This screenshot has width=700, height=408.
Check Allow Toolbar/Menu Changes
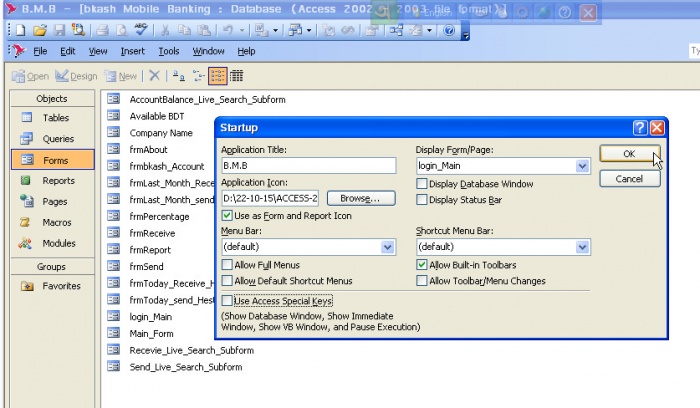(x=421, y=281)
